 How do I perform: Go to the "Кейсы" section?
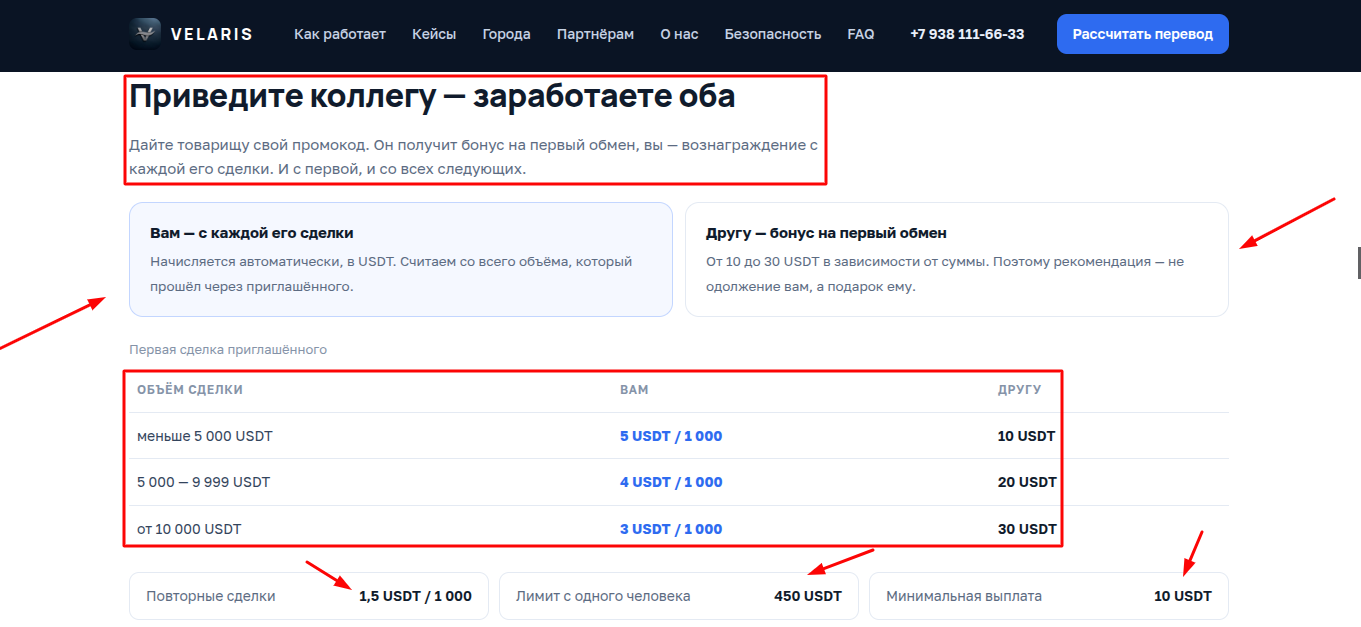click(434, 34)
